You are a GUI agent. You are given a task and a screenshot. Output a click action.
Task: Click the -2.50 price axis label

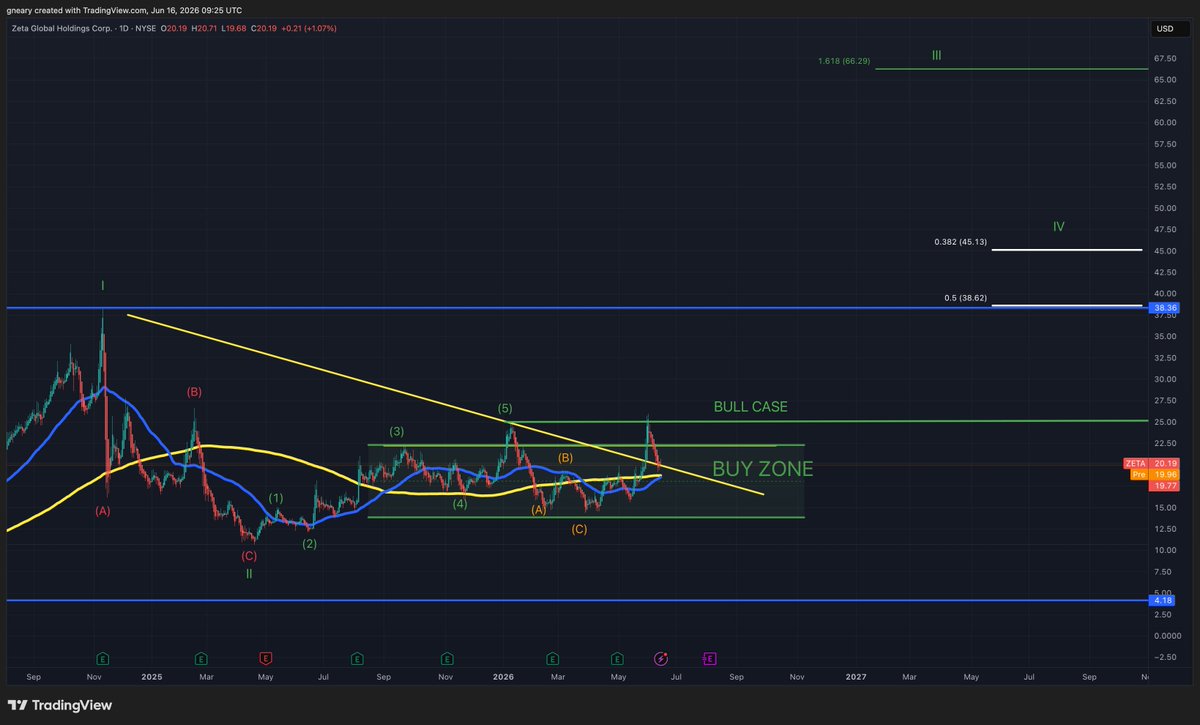[1164, 657]
